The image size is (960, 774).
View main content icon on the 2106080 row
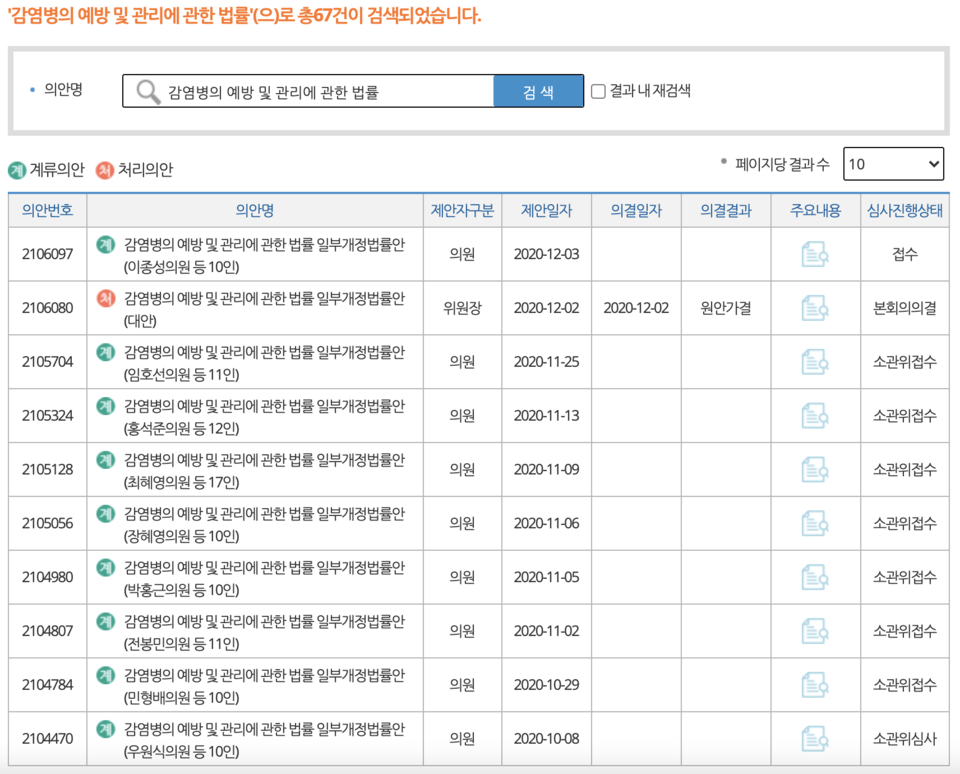coord(814,308)
